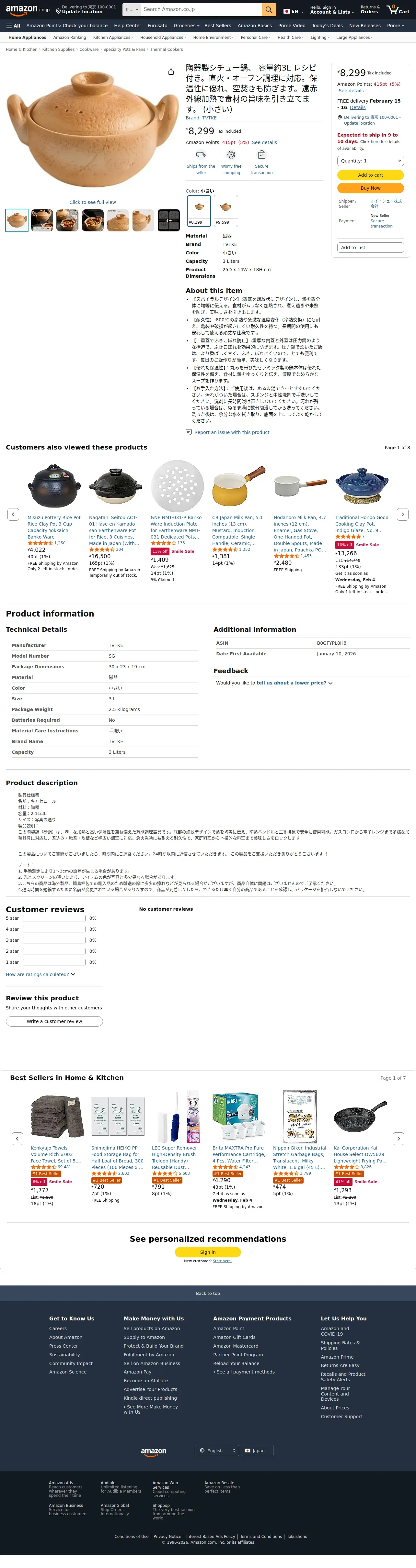
Task: Click delivery Details link
Action: point(358,108)
